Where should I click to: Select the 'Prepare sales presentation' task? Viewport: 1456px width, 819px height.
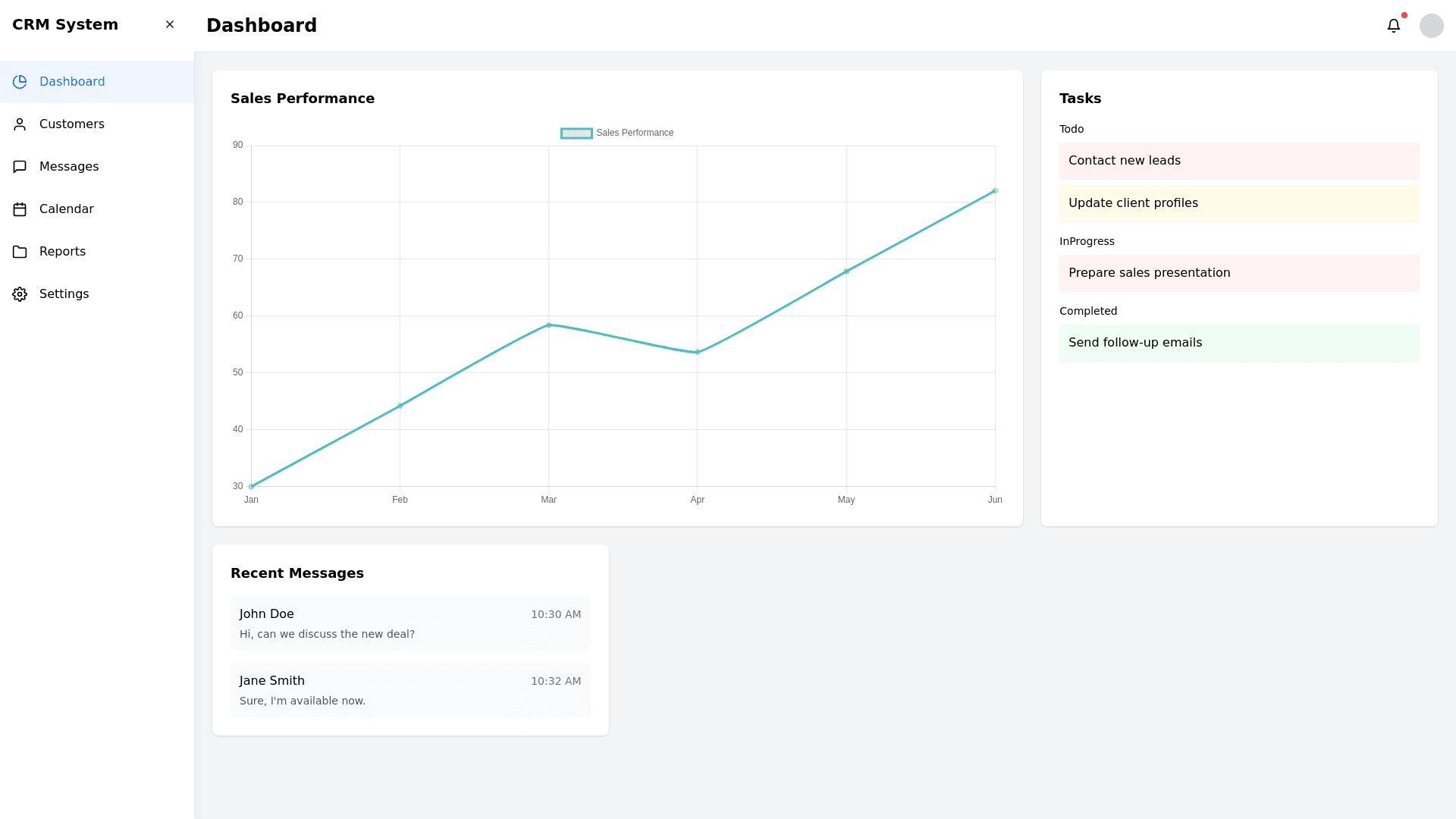[x=1238, y=273]
